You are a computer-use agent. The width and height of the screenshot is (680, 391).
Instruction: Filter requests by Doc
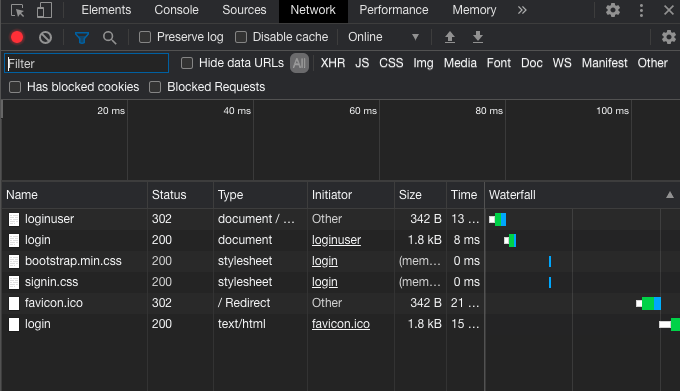[532, 63]
